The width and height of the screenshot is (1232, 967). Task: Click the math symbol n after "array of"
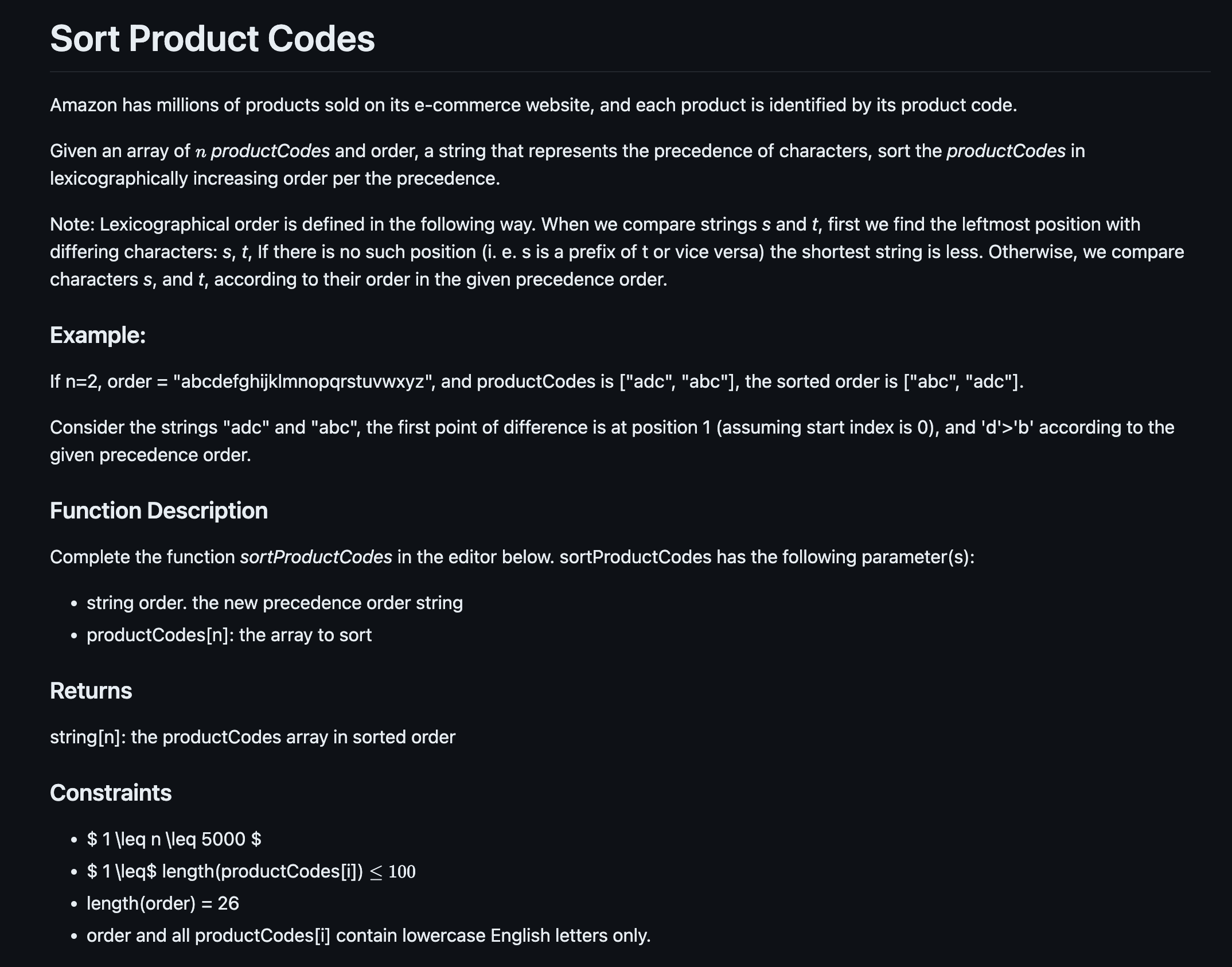tap(200, 152)
